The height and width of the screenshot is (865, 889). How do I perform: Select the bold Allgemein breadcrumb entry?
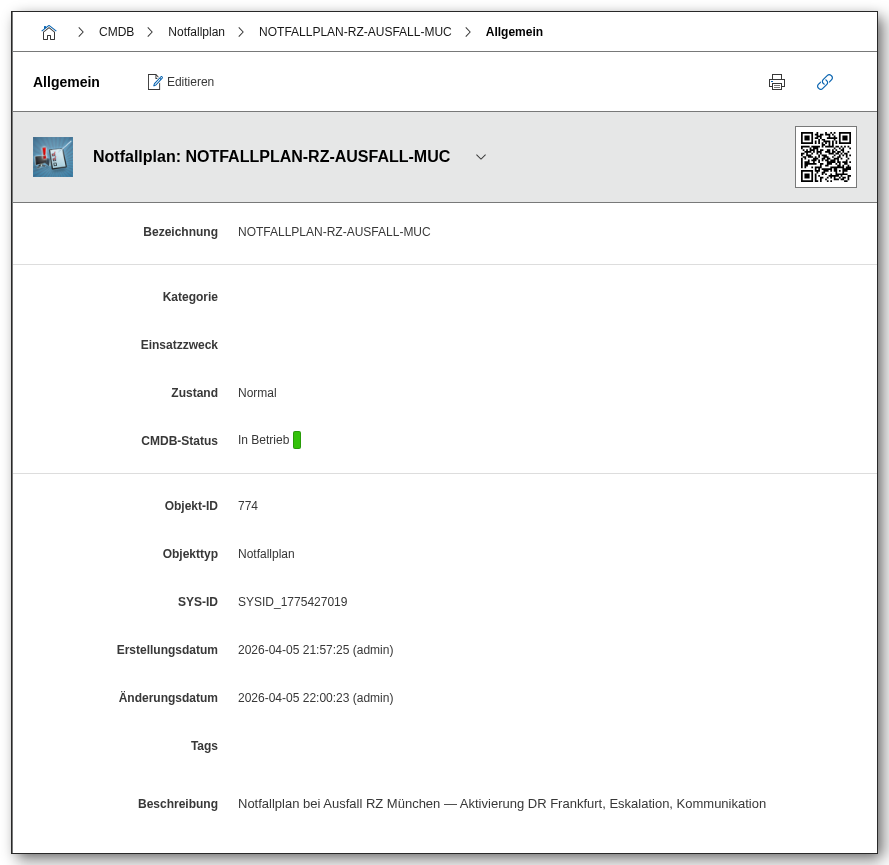point(514,32)
